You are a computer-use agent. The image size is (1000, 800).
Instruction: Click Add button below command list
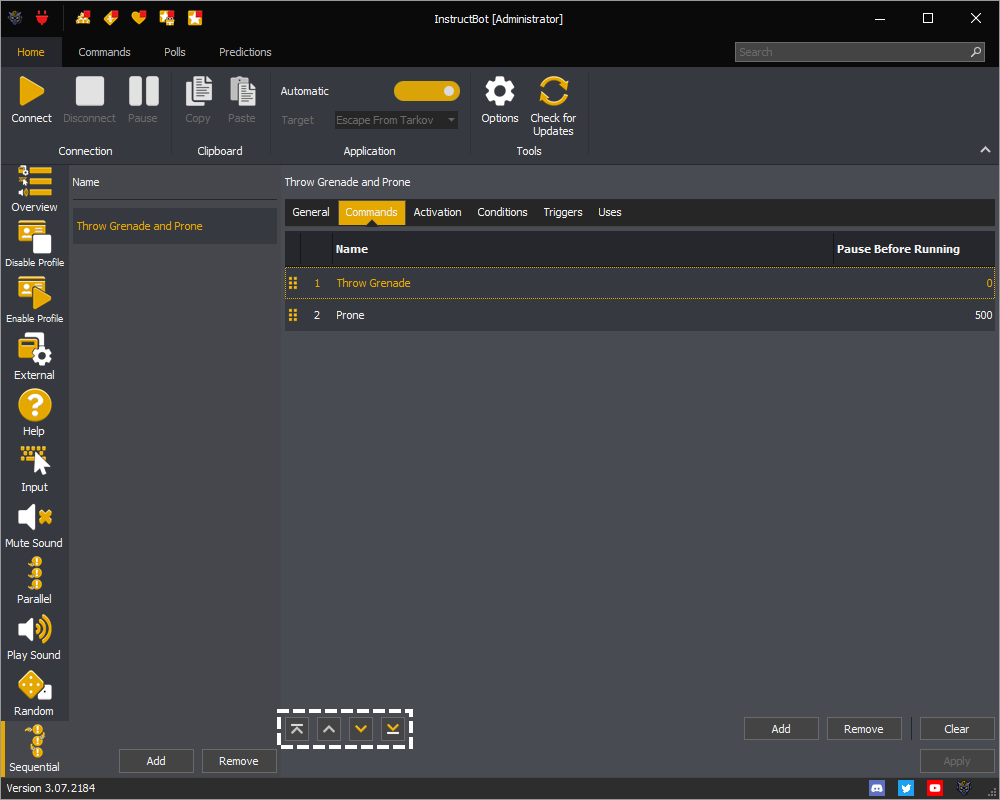pyautogui.click(x=156, y=761)
